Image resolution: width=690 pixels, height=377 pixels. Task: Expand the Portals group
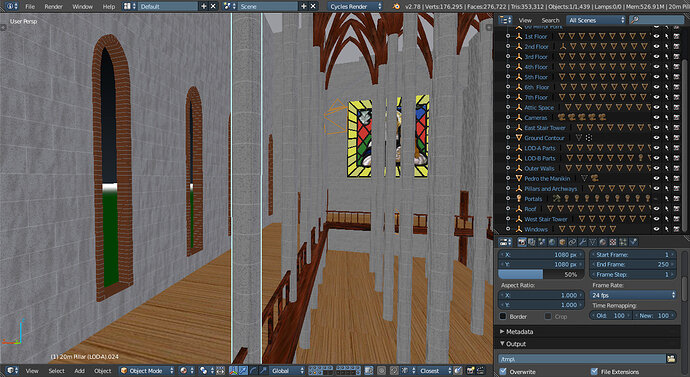pos(508,199)
